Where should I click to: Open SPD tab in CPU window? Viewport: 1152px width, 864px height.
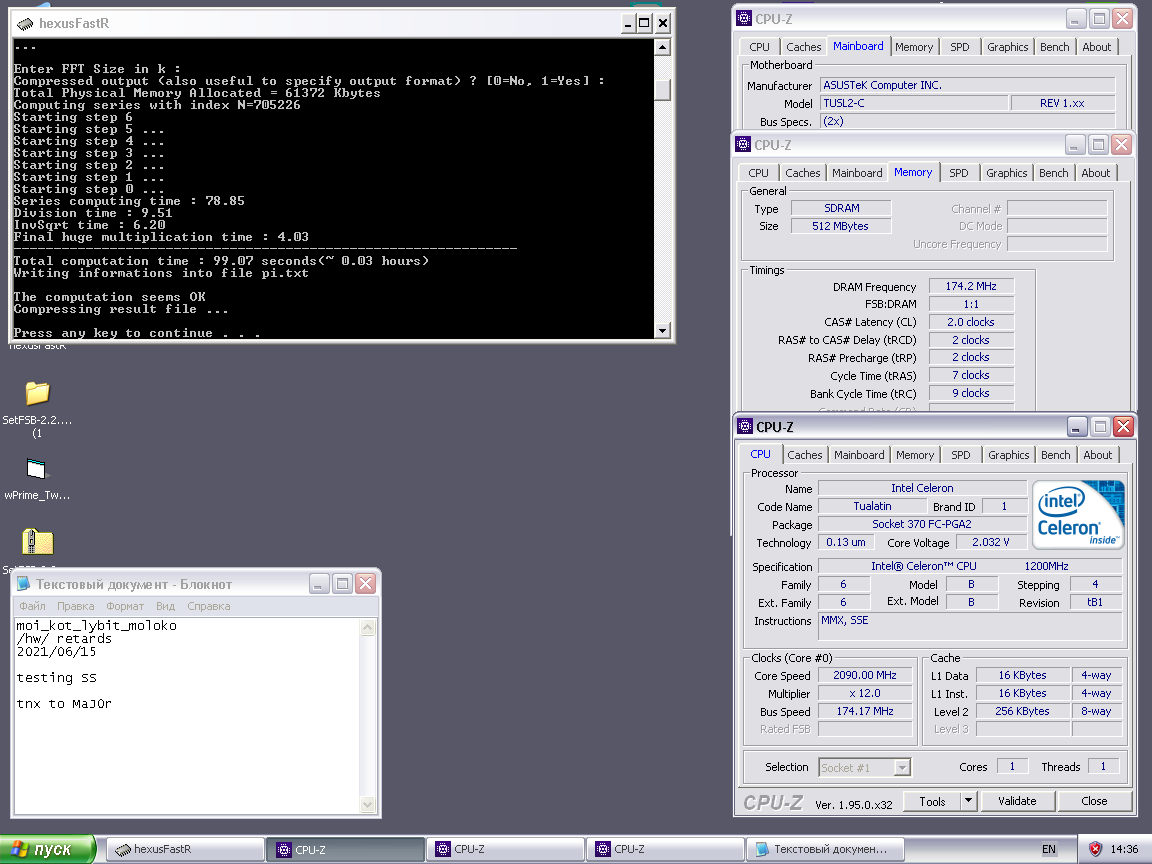pos(960,456)
